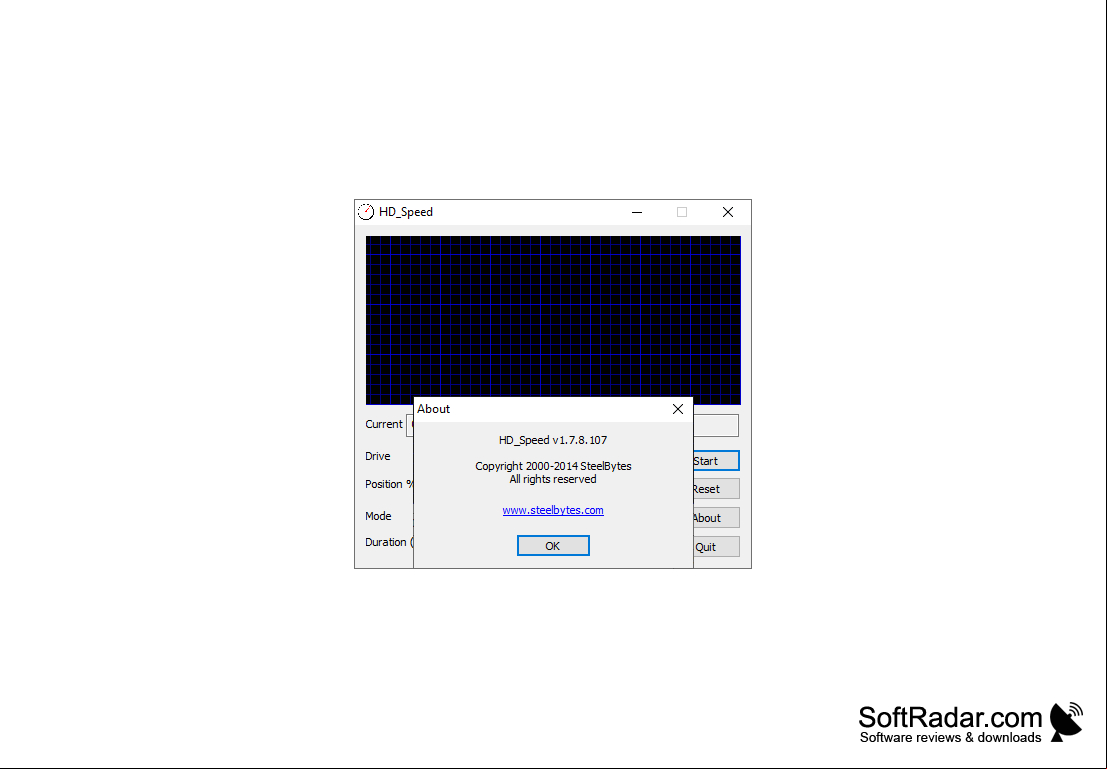Click the HD_Speed window title text

406,212
